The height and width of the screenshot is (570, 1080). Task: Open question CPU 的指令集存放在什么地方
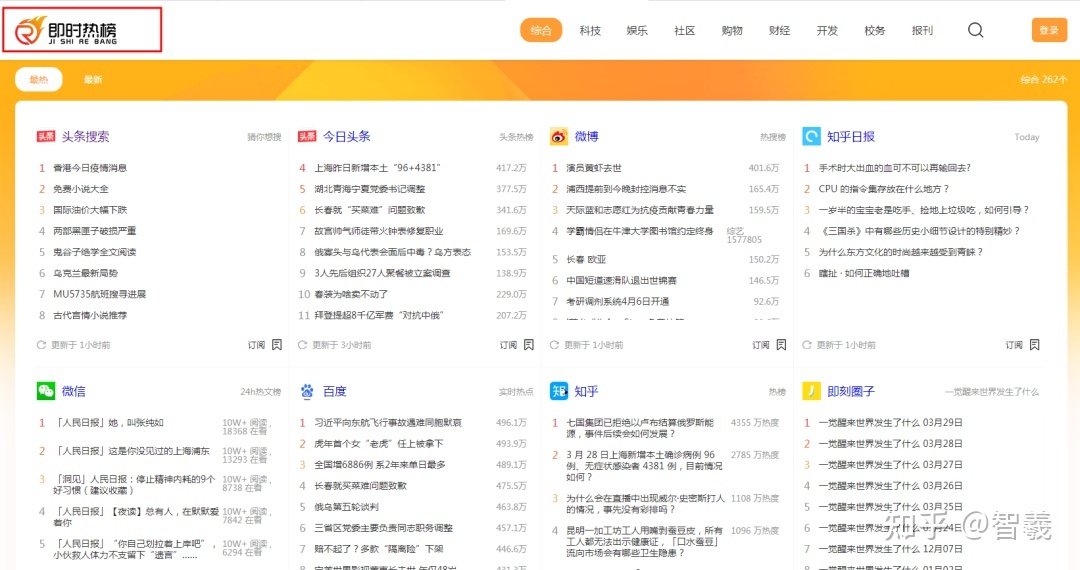click(884, 189)
